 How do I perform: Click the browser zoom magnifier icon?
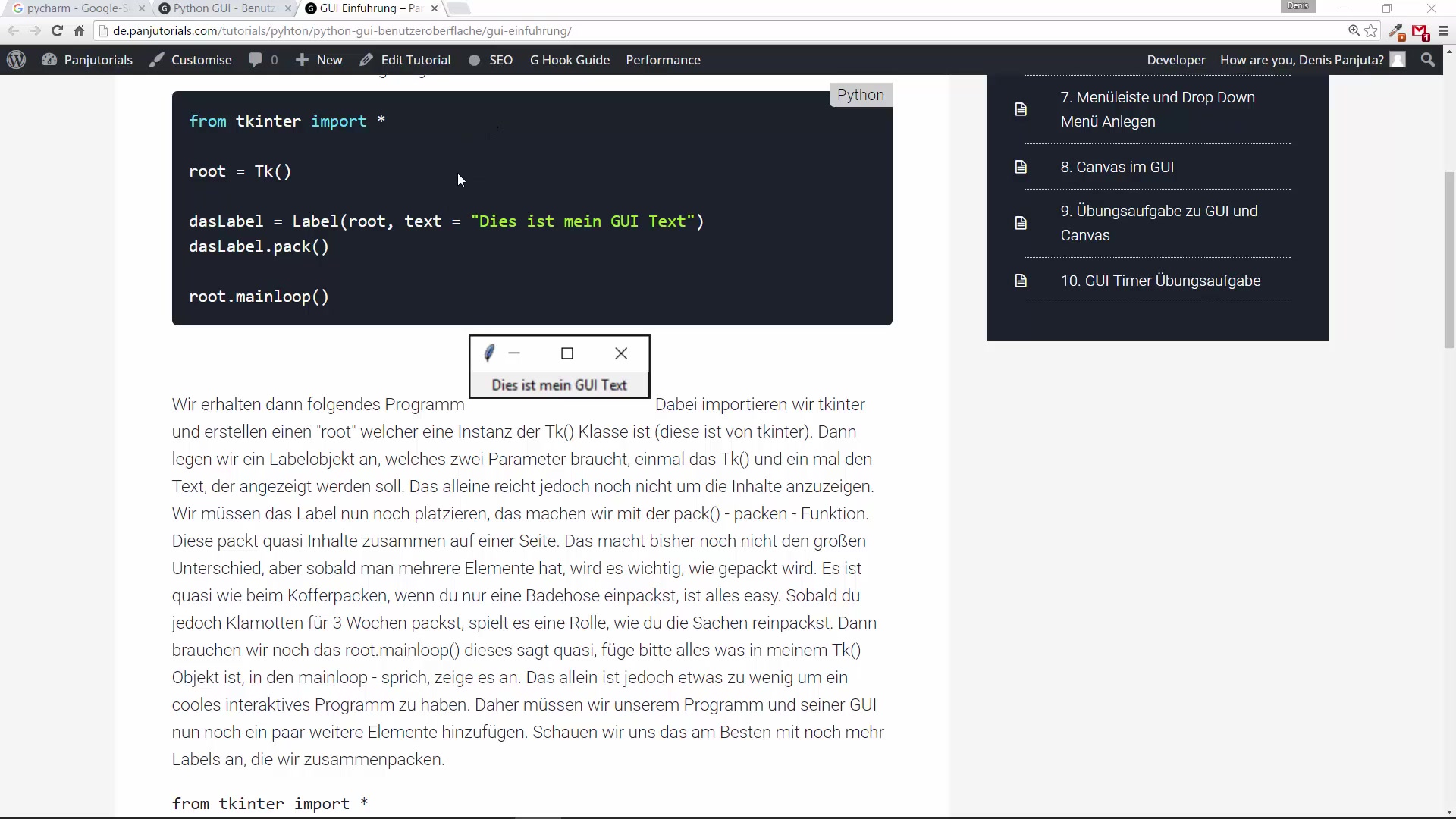(x=1354, y=31)
